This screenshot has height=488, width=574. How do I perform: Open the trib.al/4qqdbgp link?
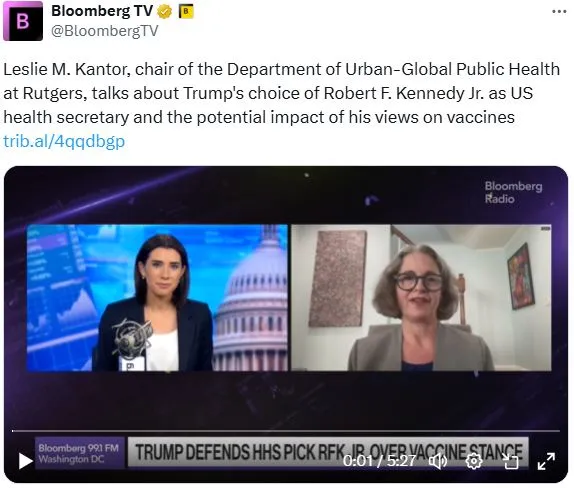point(64,141)
